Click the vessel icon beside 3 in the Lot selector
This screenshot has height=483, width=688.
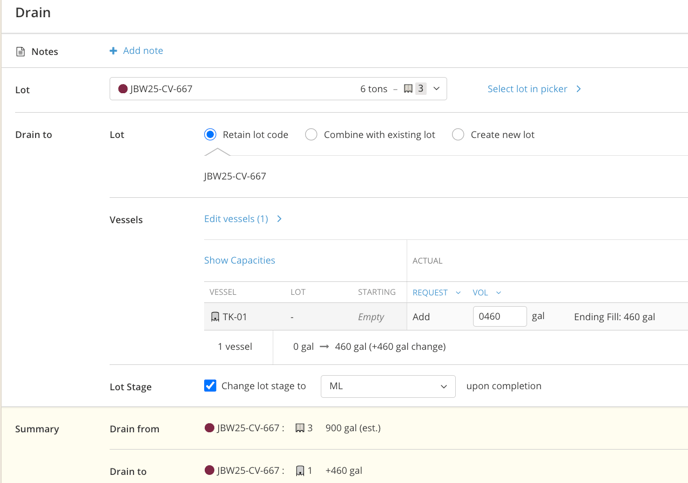pyautogui.click(x=408, y=89)
